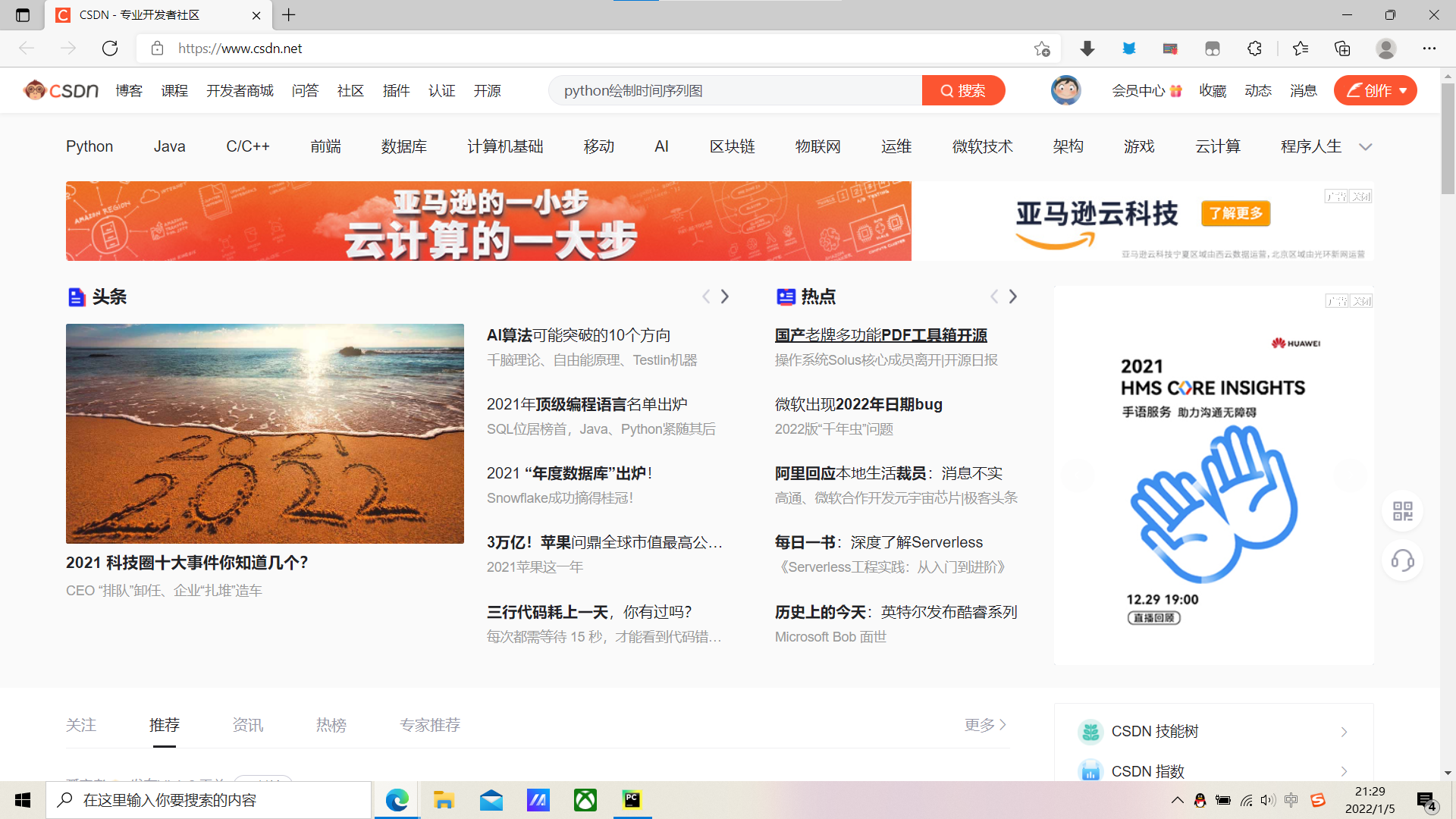
Task: Open Microsoft Edge from taskbar
Action: point(397,800)
